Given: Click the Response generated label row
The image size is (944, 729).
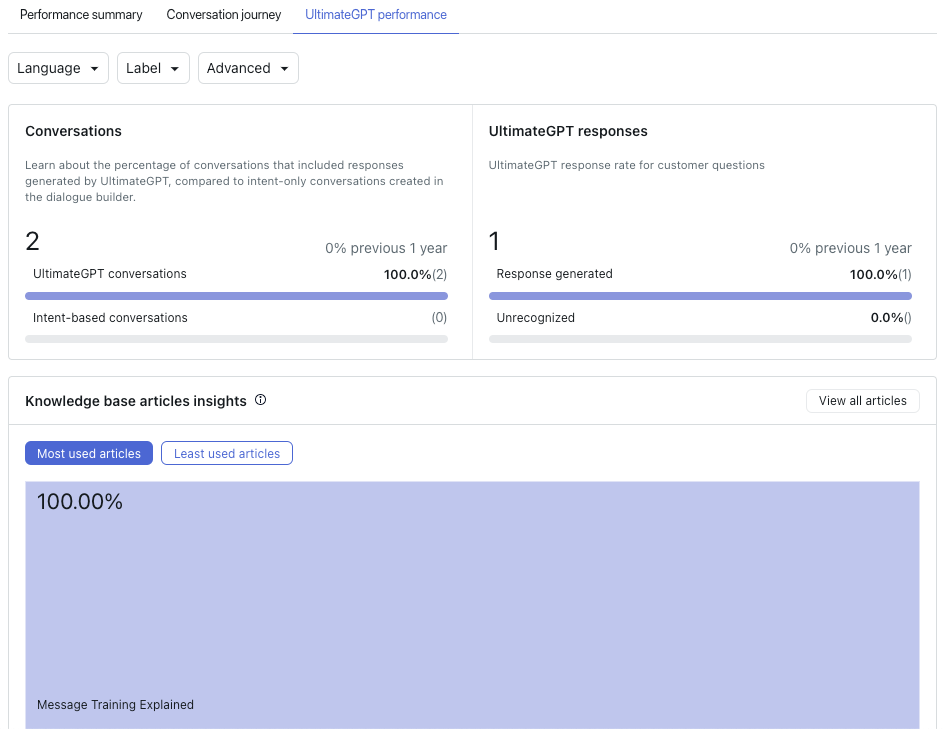Looking at the screenshot, I should point(700,274).
